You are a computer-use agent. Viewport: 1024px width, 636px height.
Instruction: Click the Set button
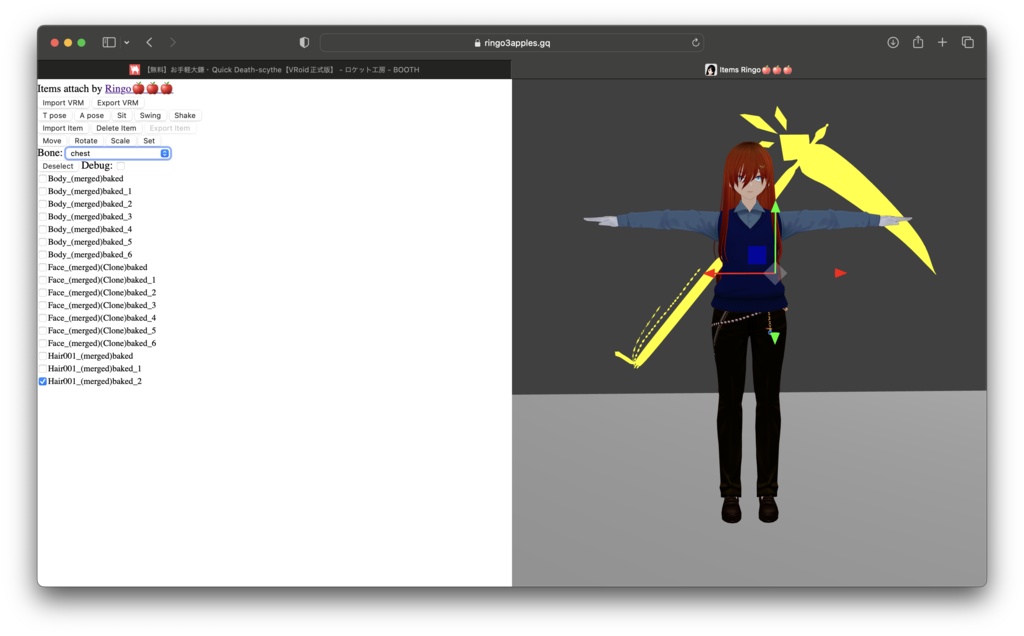pos(149,140)
